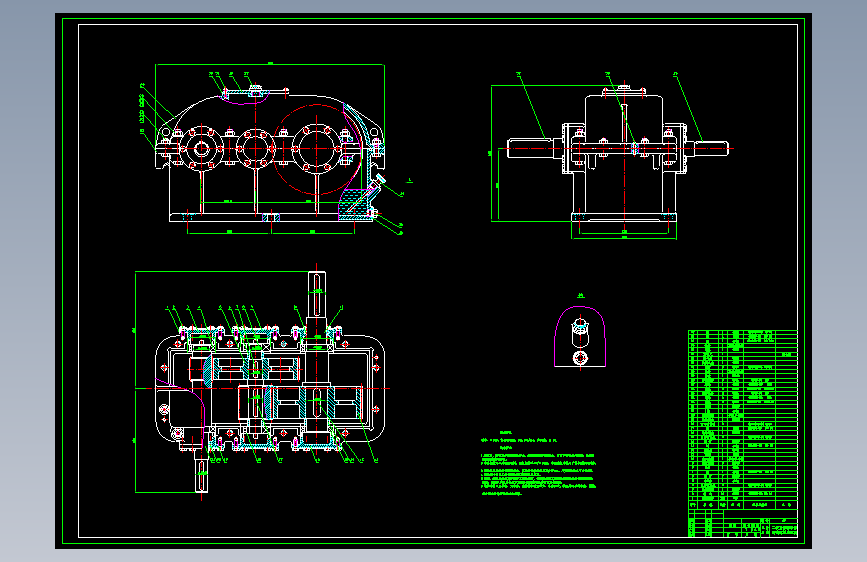Click the inspection cover atop the front view

tap(255, 91)
